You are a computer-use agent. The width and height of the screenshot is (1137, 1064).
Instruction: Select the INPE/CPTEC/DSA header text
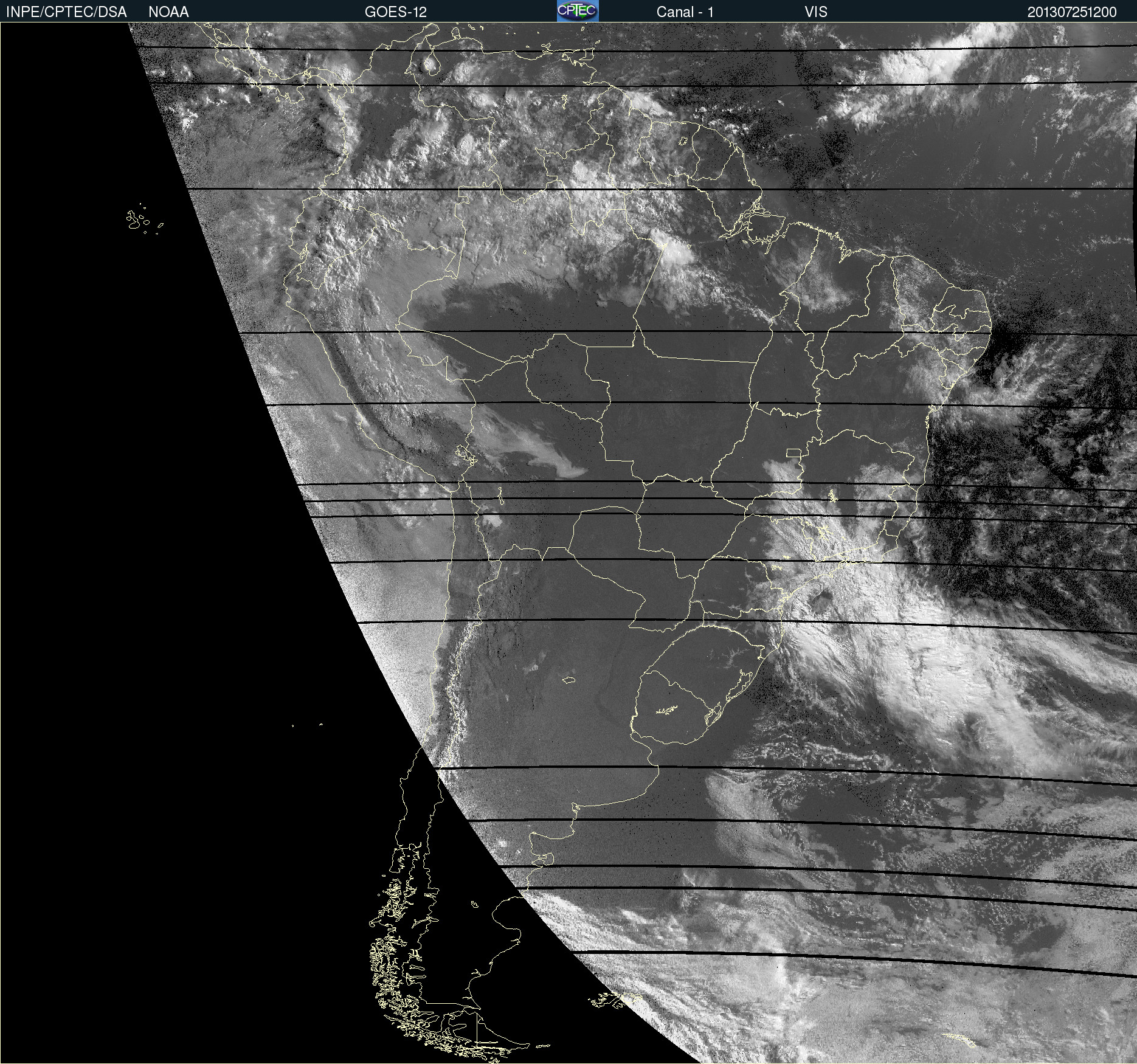(x=66, y=12)
